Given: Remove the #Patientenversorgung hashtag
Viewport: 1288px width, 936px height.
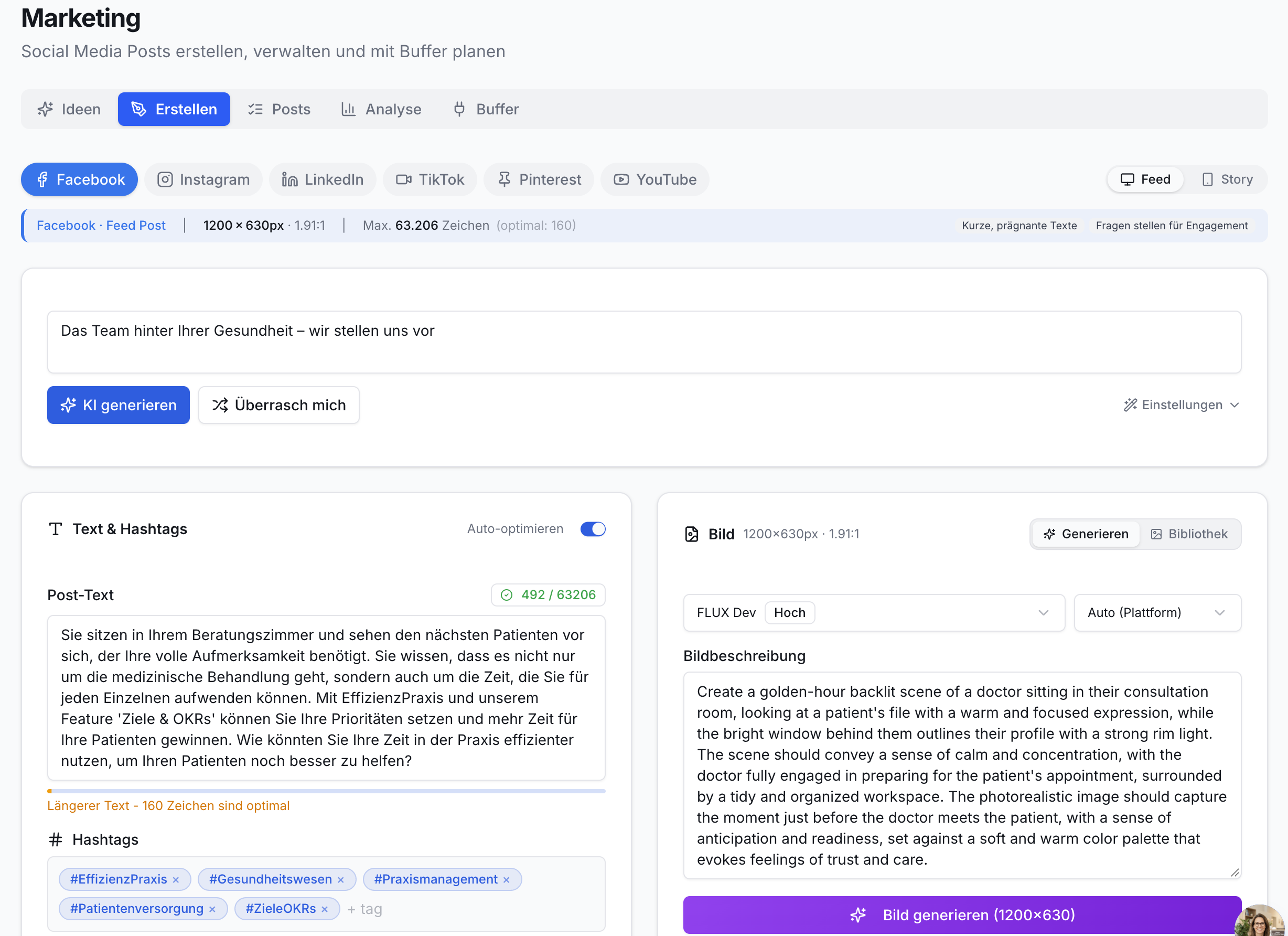Looking at the screenshot, I should tap(212, 909).
